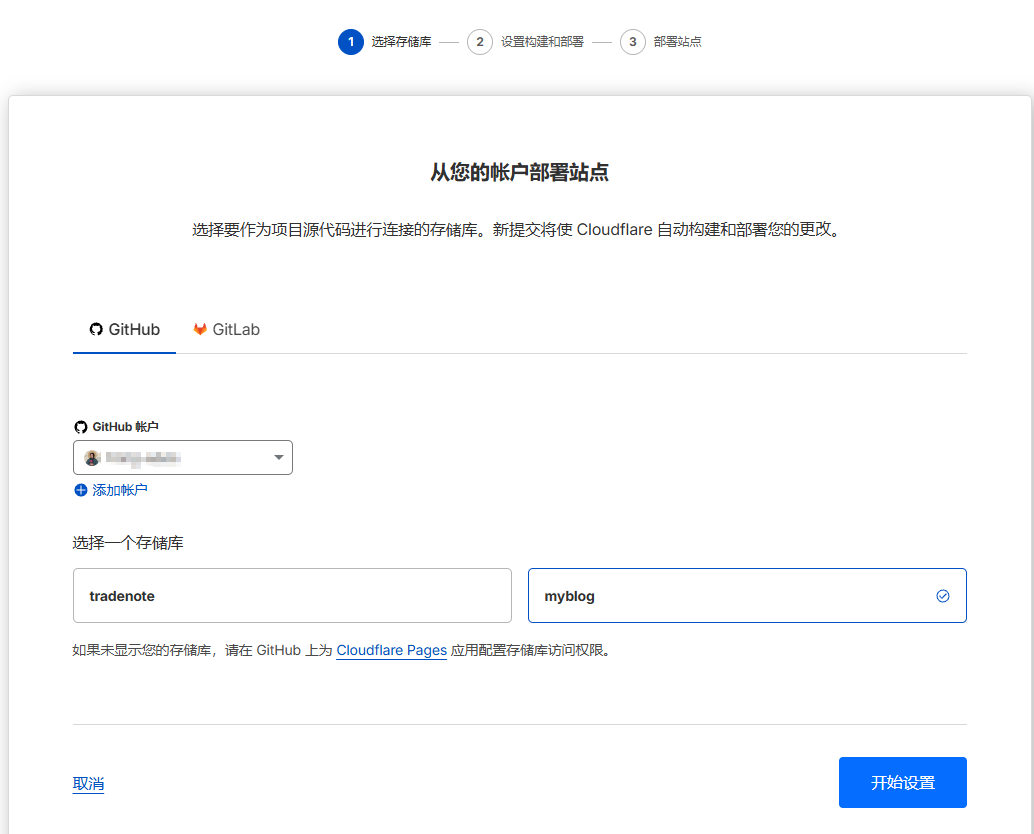
Task: Click the step 3 circle indicator
Action: point(632,42)
